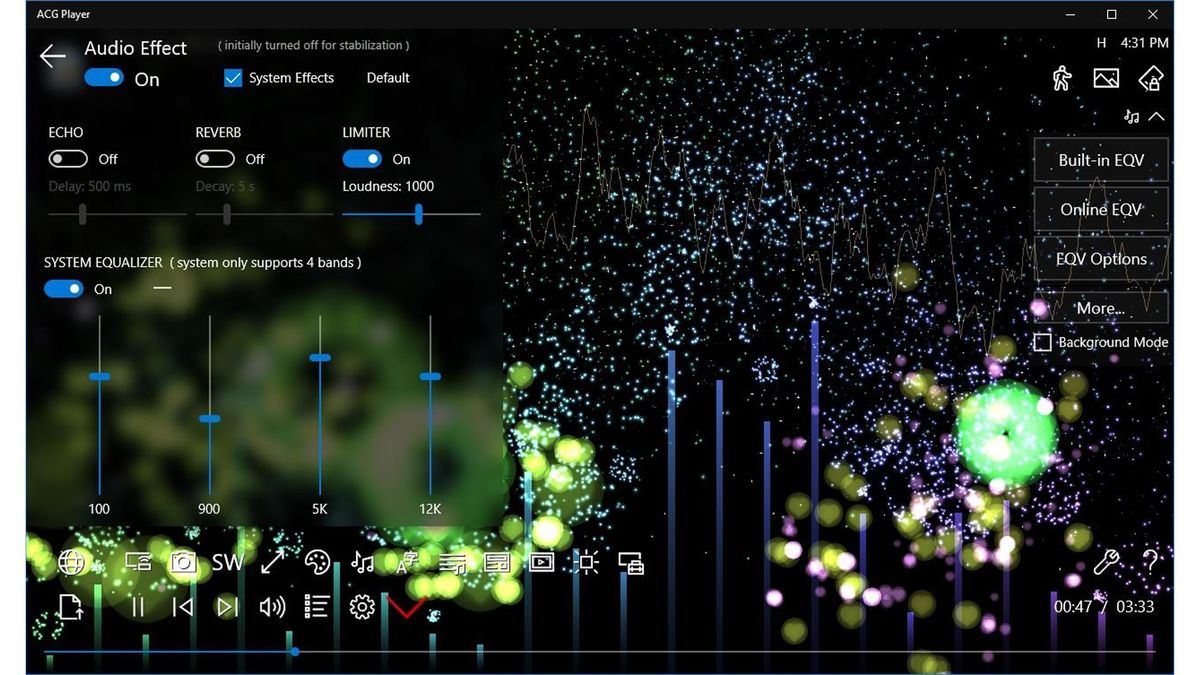The image size is (1200, 675).
Task: Click the Built-in EQV button
Action: (x=1101, y=160)
